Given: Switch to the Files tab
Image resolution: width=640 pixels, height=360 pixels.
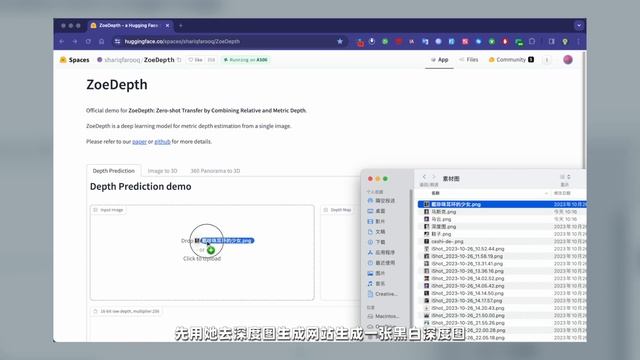Looking at the screenshot, I should click(x=468, y=60).
